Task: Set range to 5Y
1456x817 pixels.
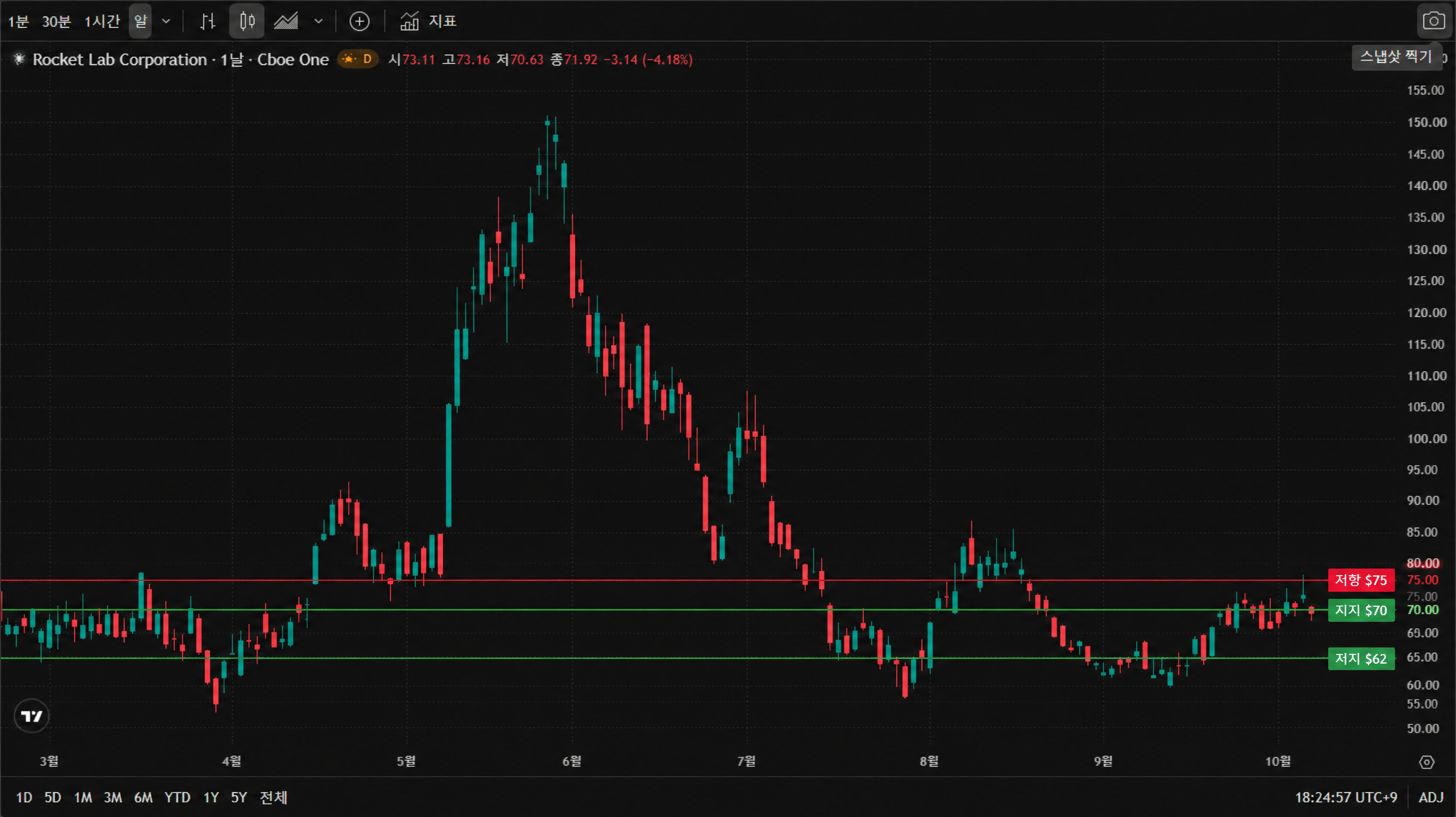Action: (239, 797)
